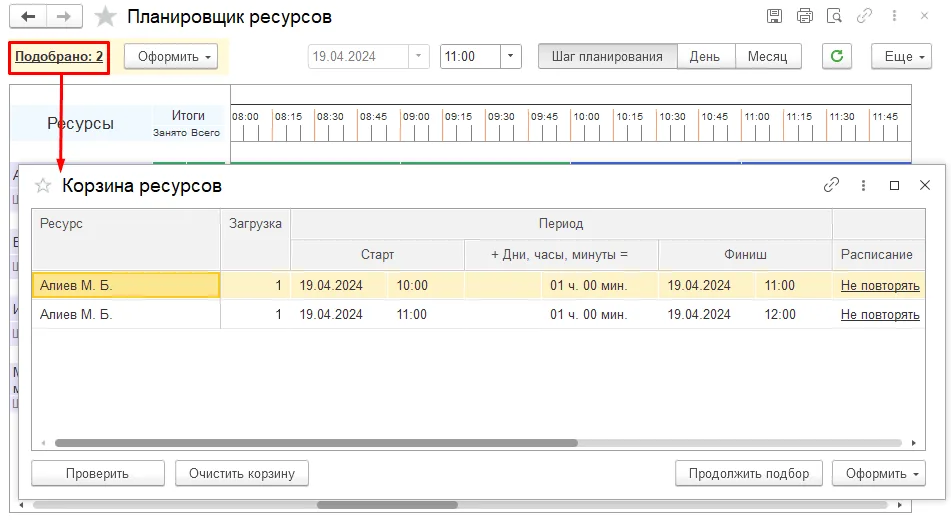951x522 pixels.
Task: Click start time 10:00 in first row
Action: point(412,286)
